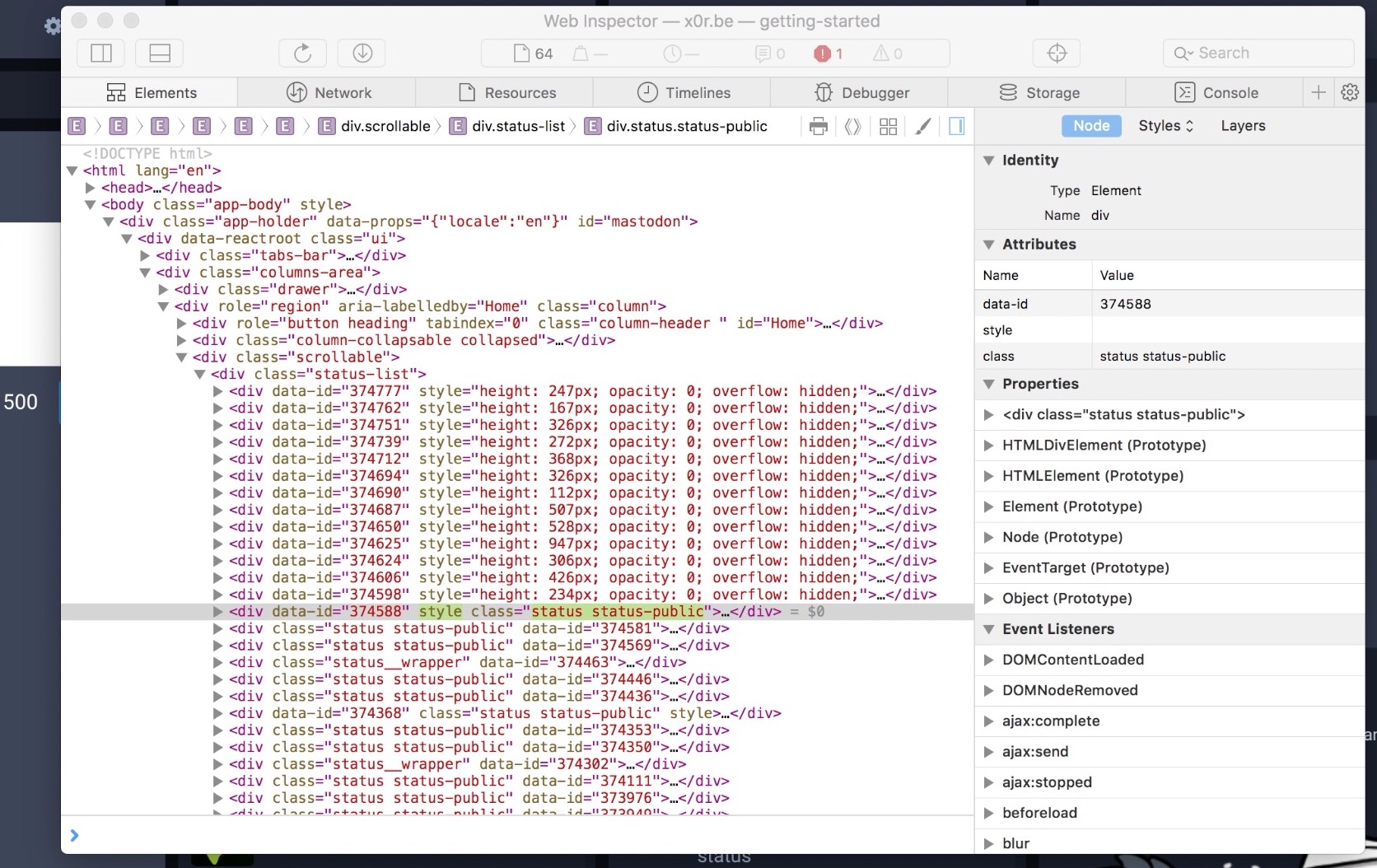Click the console log count icon

click(769, 54)
